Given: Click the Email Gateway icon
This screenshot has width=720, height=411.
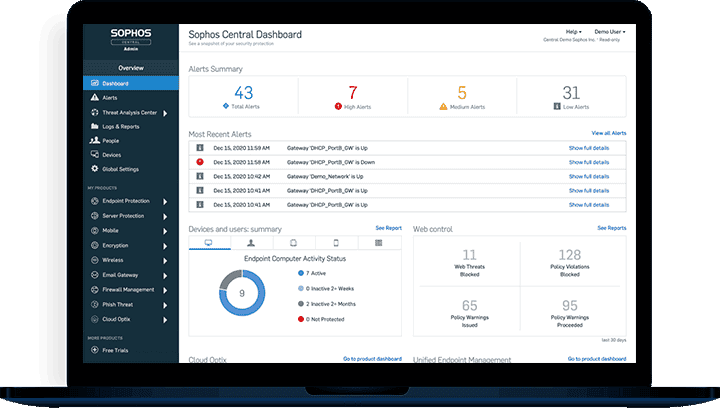Looking at the screenshot, I should click(95, 275).
